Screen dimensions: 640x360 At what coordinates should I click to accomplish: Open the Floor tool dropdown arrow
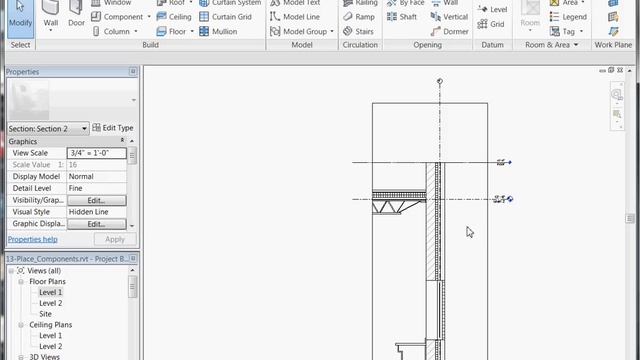[192, 31]
